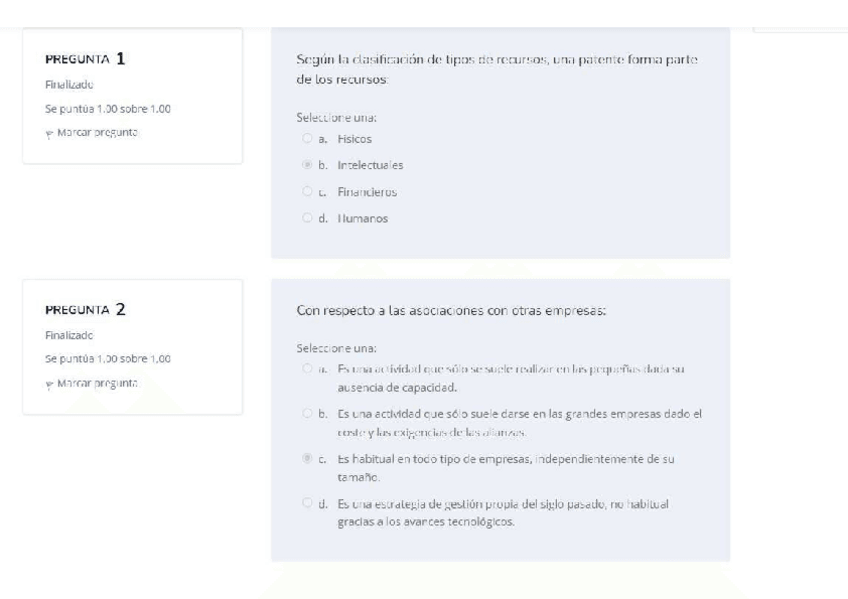
Task: Select option a about 'pequeñas' empresas
Action: (306, 370)
